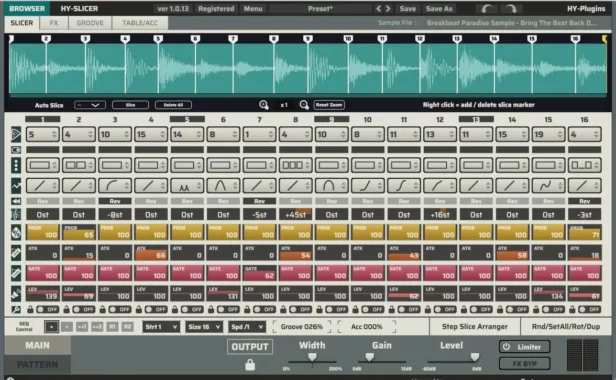Go to previous preset arrow
616x380 pixels.
pos(378,8)
